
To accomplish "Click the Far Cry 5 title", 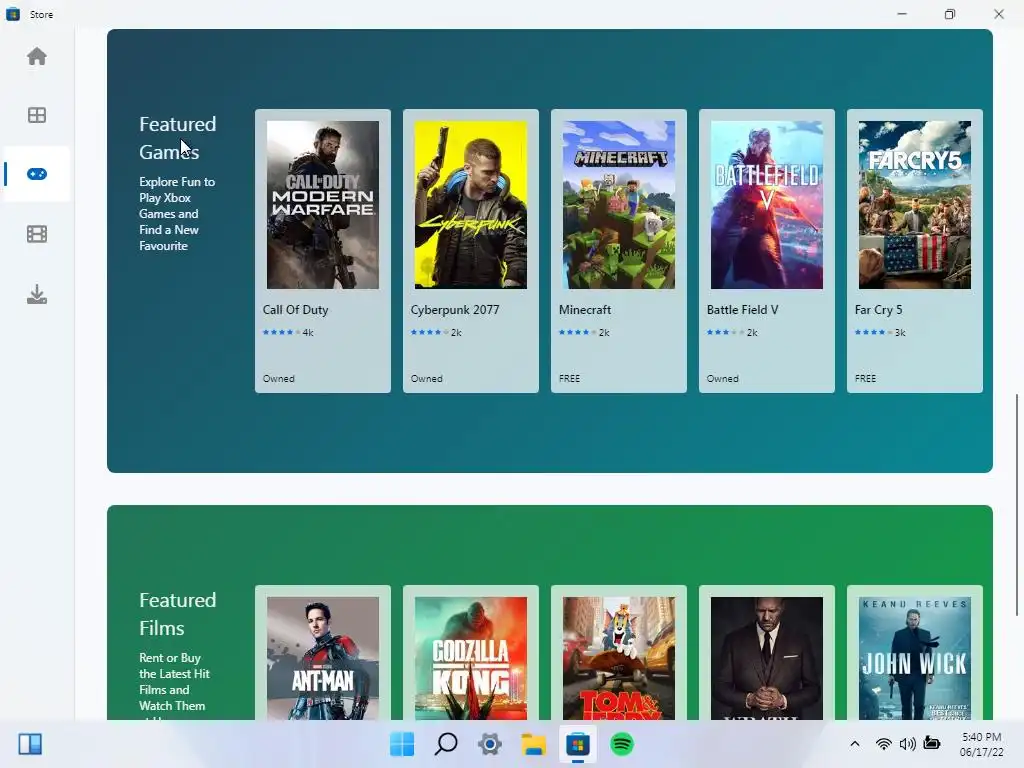I will (x=878, y=310).
